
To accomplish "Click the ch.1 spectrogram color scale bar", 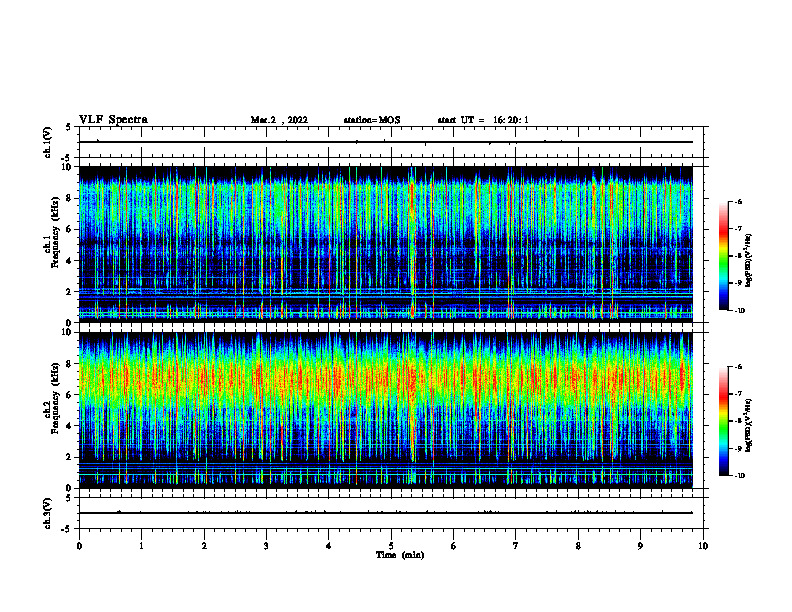I will coord(723,256).
